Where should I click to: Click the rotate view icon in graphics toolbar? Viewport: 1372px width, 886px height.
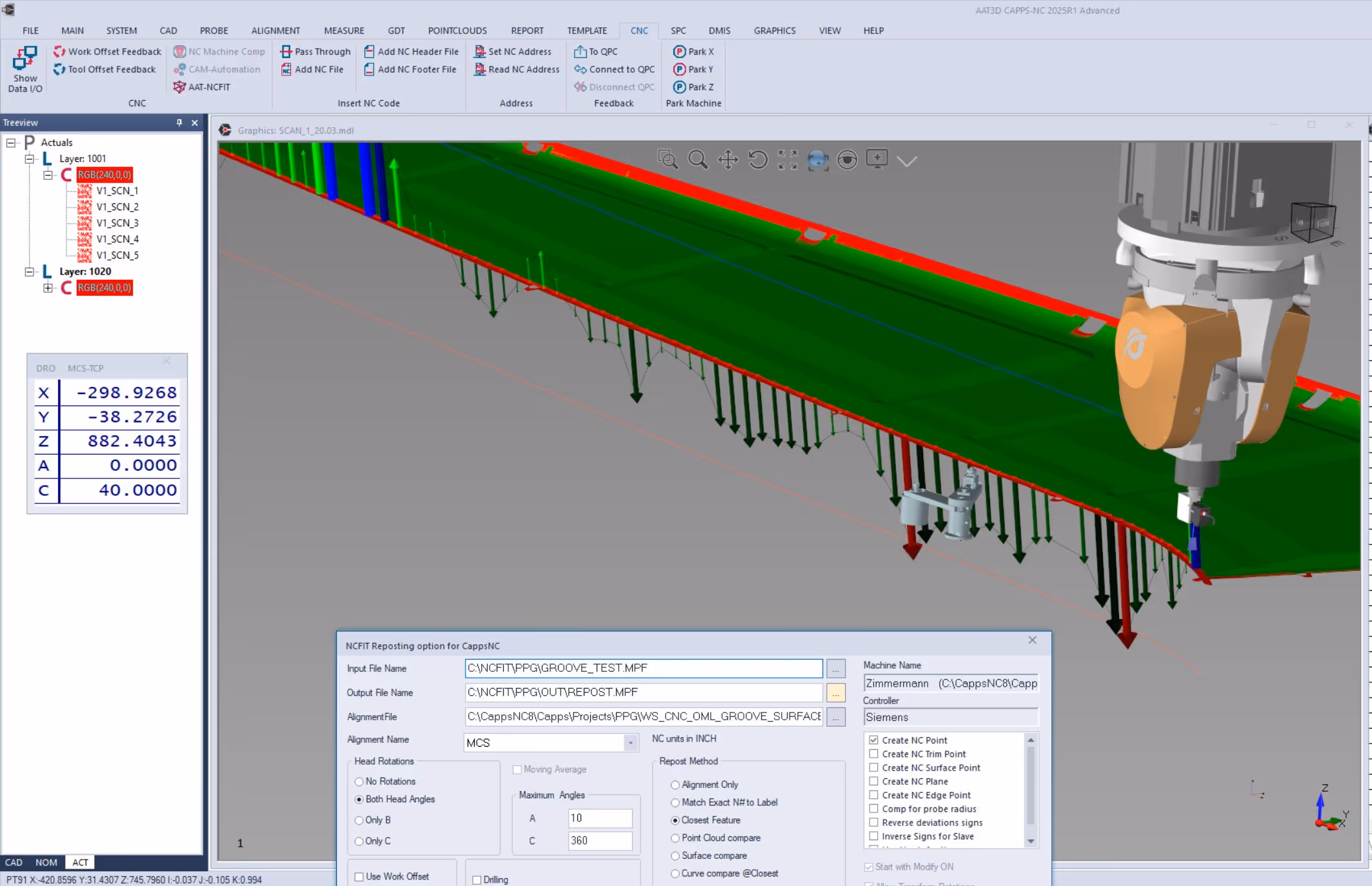click(758, 159)
